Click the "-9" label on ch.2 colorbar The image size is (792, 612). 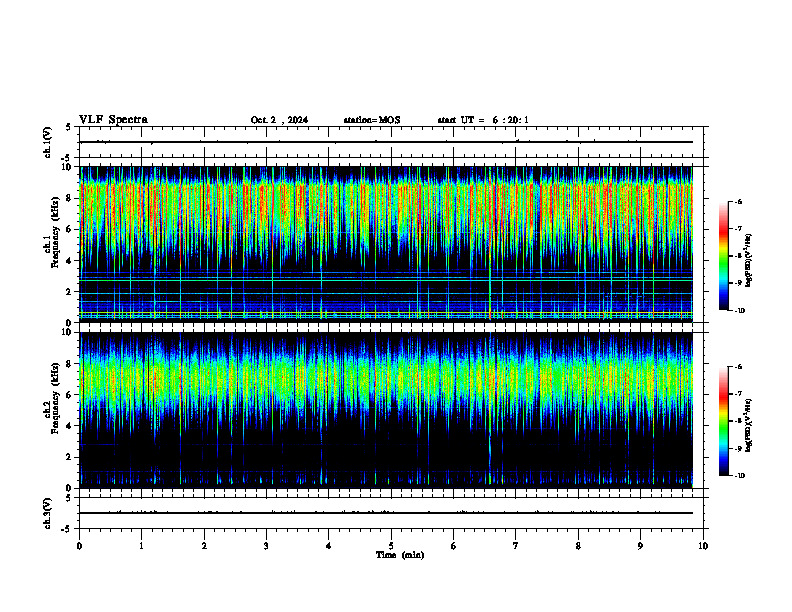pos(738,448)
